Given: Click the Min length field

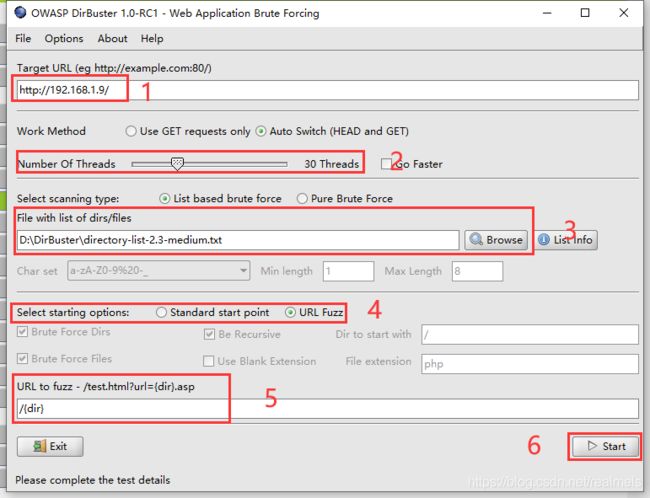Looking at the screenshot, I should [348, 271].
